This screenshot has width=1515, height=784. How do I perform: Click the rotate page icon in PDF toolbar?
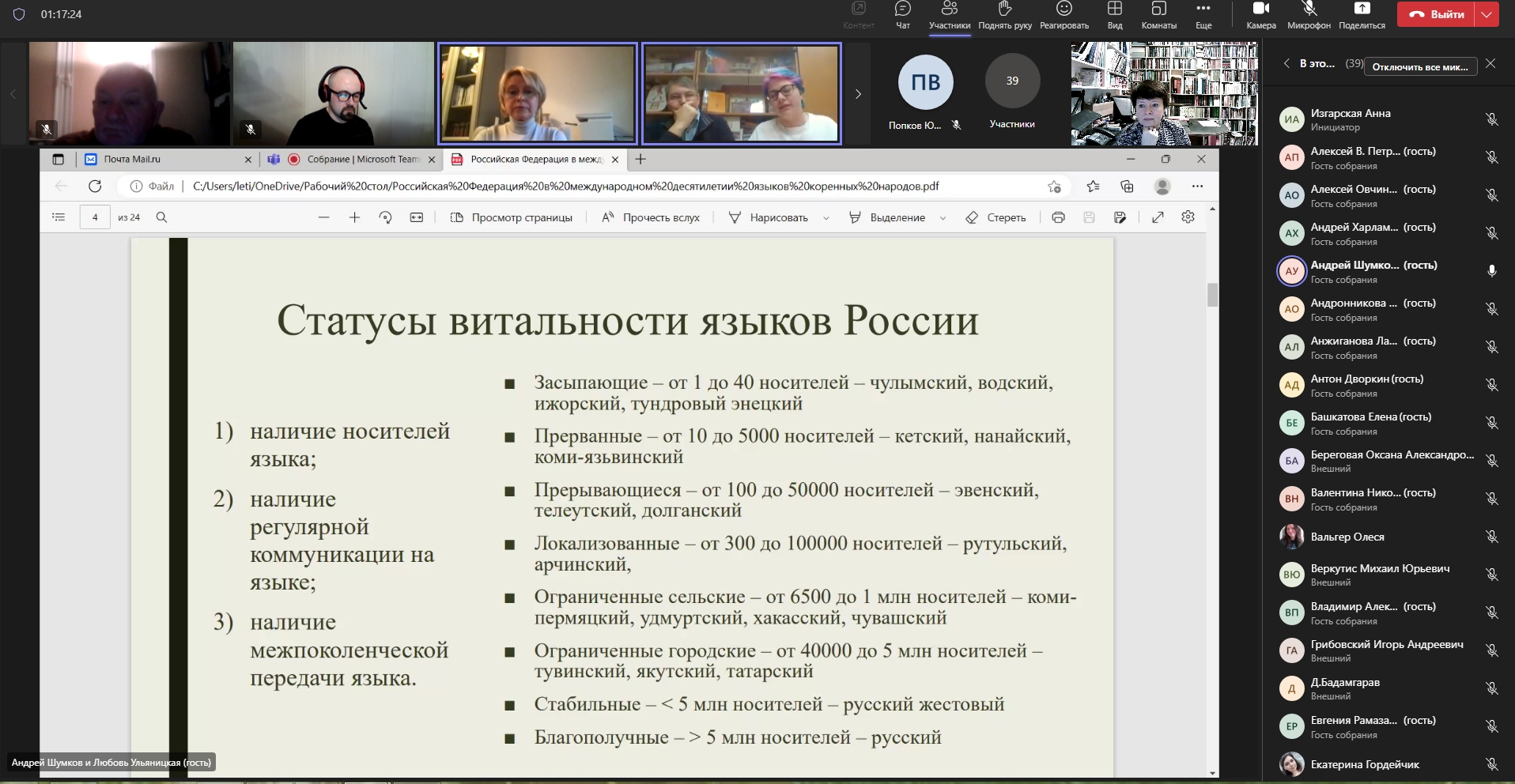385,217
